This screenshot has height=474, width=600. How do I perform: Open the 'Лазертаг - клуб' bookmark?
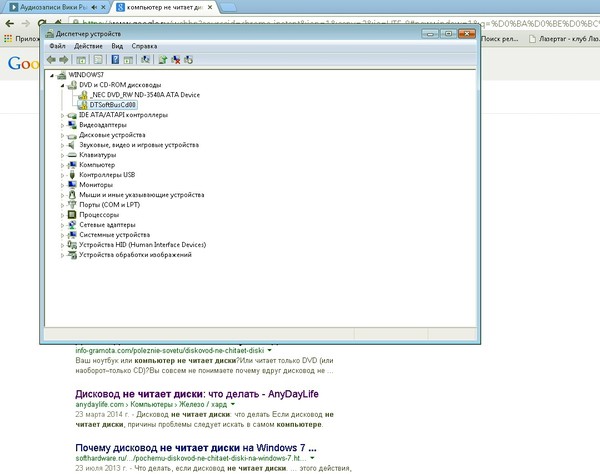coord(564,39)
